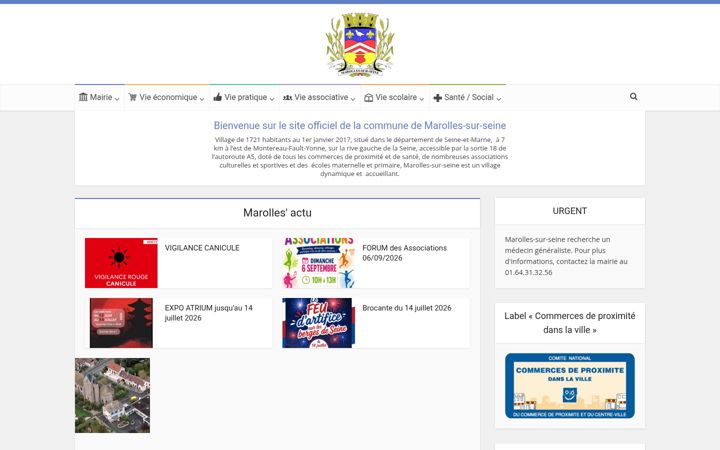Click the Associations forum poster thumbnail
720x450 pixels.
click(319, 263)
